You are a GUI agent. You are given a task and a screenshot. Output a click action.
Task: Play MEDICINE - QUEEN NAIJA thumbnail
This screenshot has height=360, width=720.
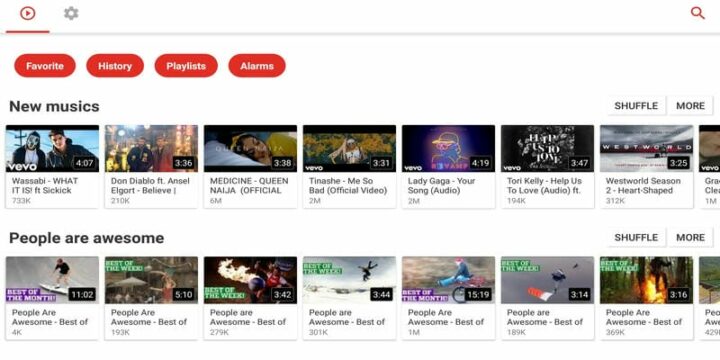tap(250, 148)
